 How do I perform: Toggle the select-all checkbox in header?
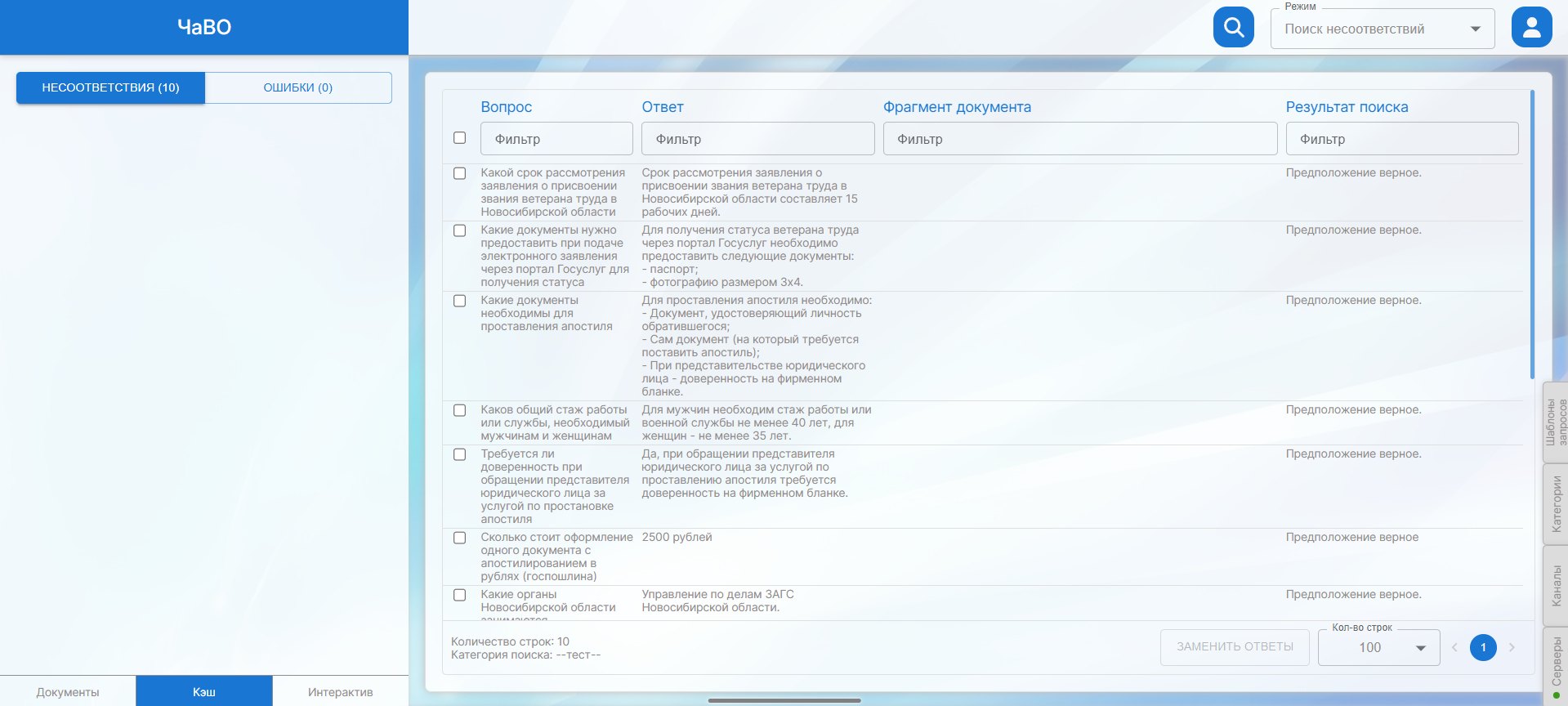[460, 138]
